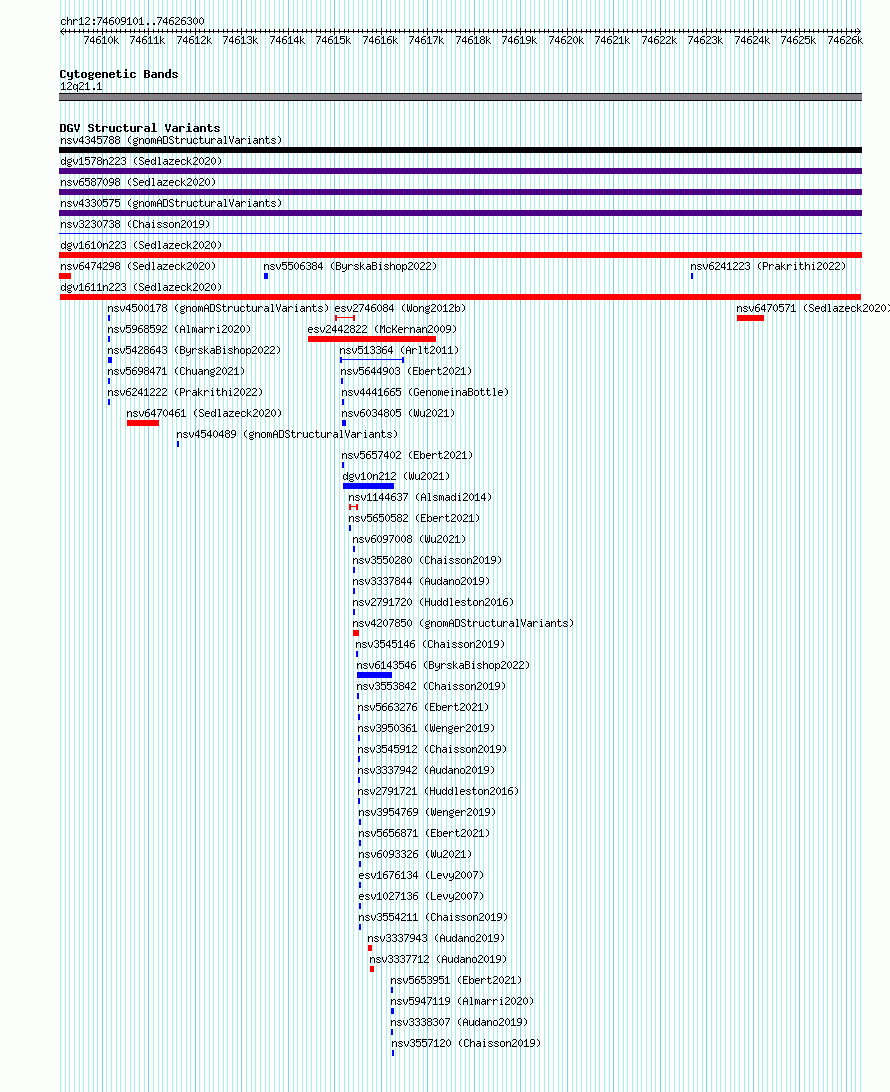This screenshot has height=1092, width=890.
Task: Click the red bar under nsv6474298
Action: pyautogui.click(x=65, y=276)
